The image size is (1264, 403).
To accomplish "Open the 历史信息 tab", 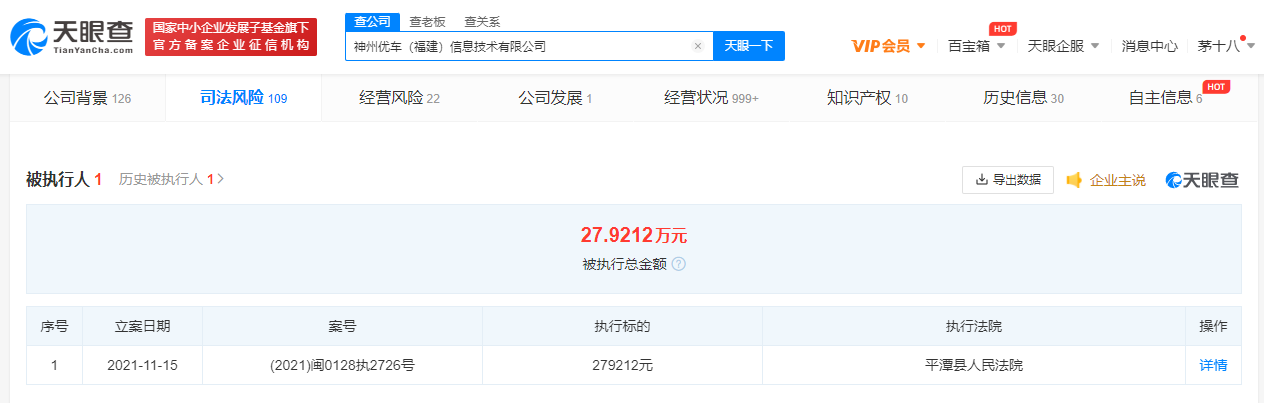I will pyautogui.click(x=1023, y=98).
